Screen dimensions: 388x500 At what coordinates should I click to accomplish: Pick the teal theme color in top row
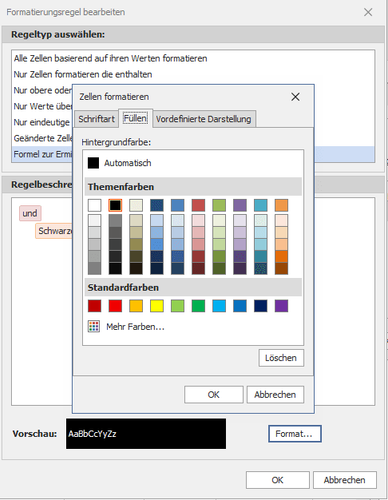coord(261,205)
